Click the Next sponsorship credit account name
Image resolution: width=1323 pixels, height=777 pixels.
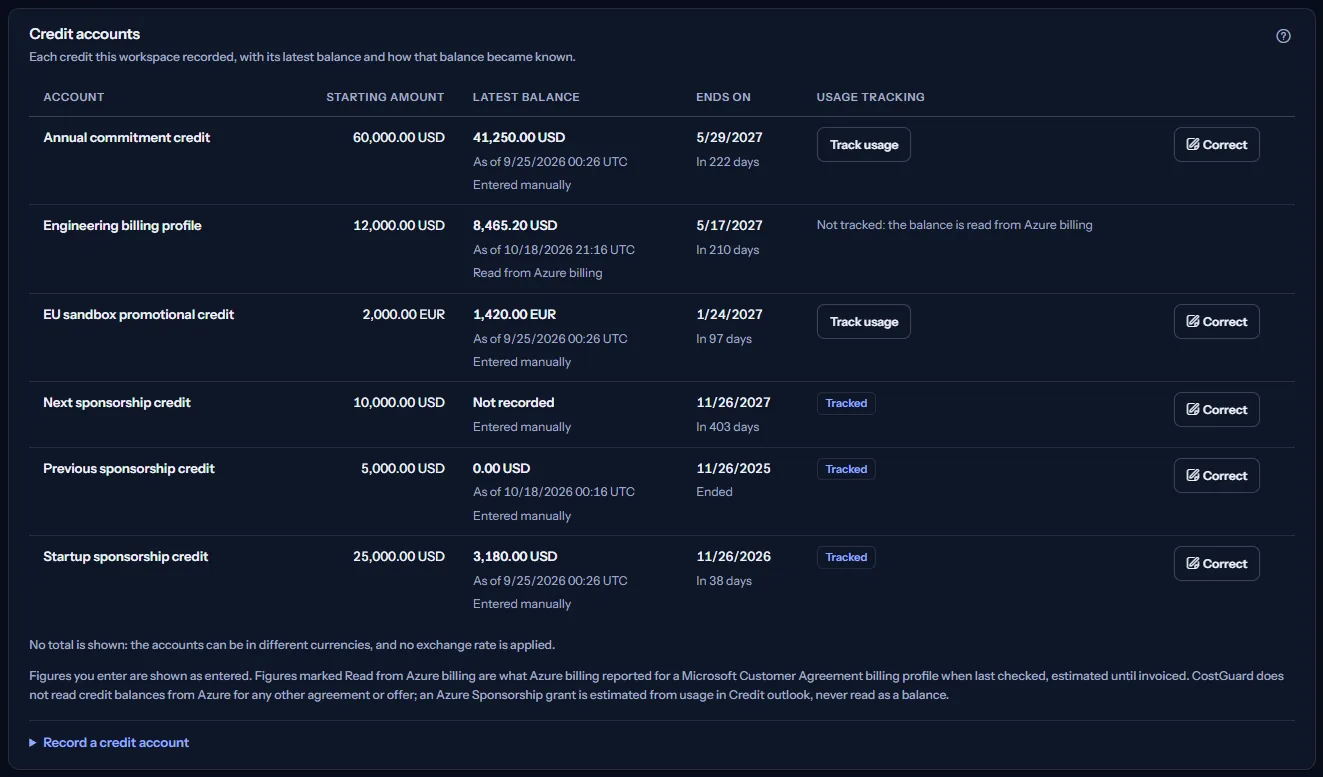(x=117, y=403)
